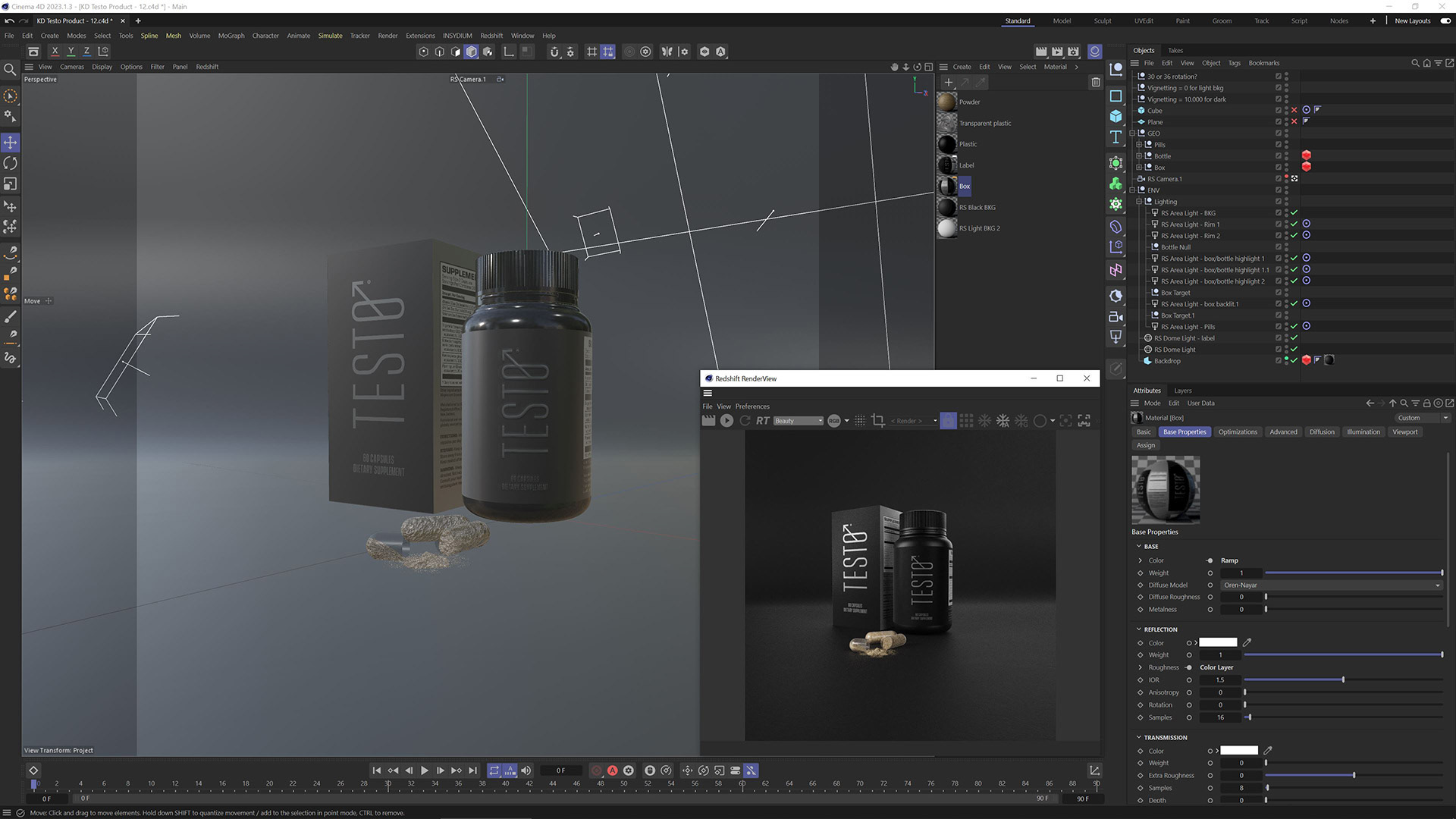The height and width of the screenshot is (819, 1456).
Task: Click the search magnifier in left toolbar
Action: (x=11, y=70)
